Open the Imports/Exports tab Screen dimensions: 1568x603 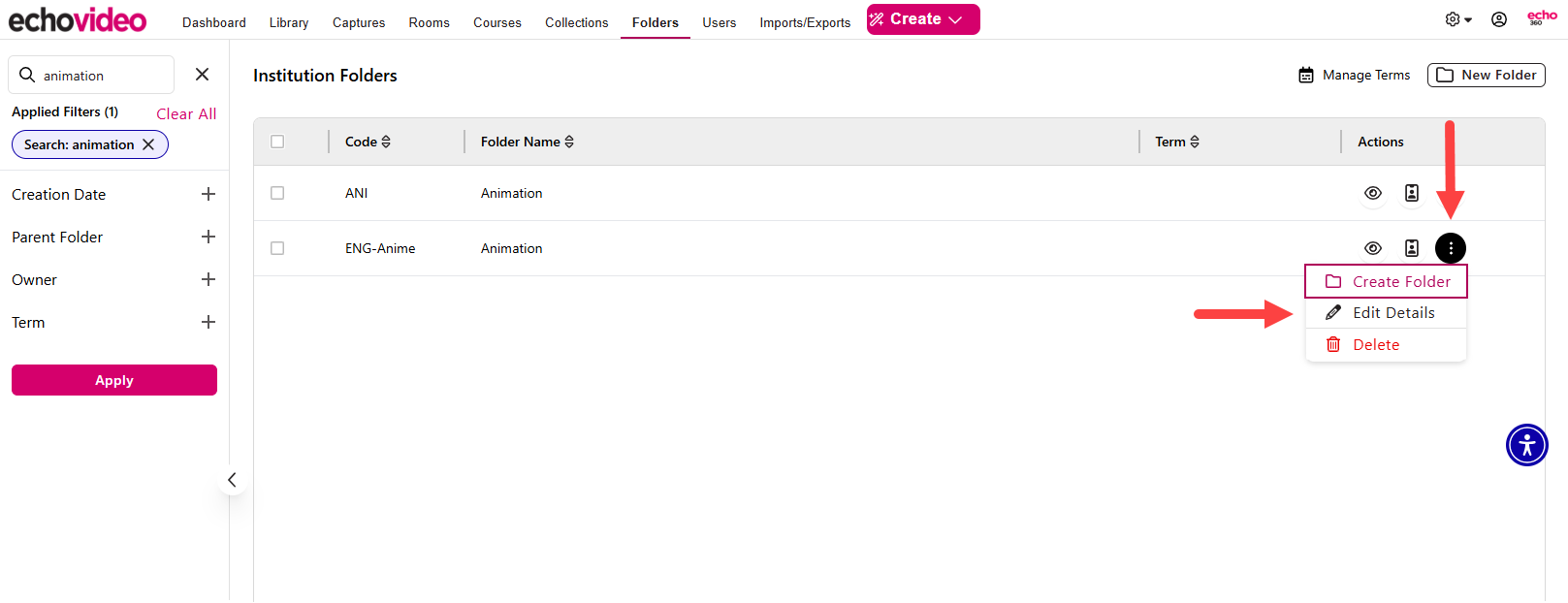[x=805, y=22]
